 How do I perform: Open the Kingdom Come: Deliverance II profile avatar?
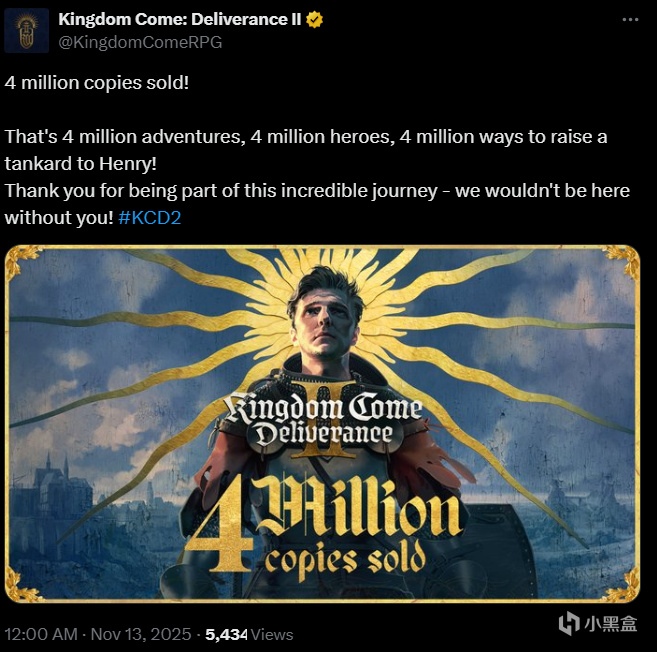[x=26, y=30]
